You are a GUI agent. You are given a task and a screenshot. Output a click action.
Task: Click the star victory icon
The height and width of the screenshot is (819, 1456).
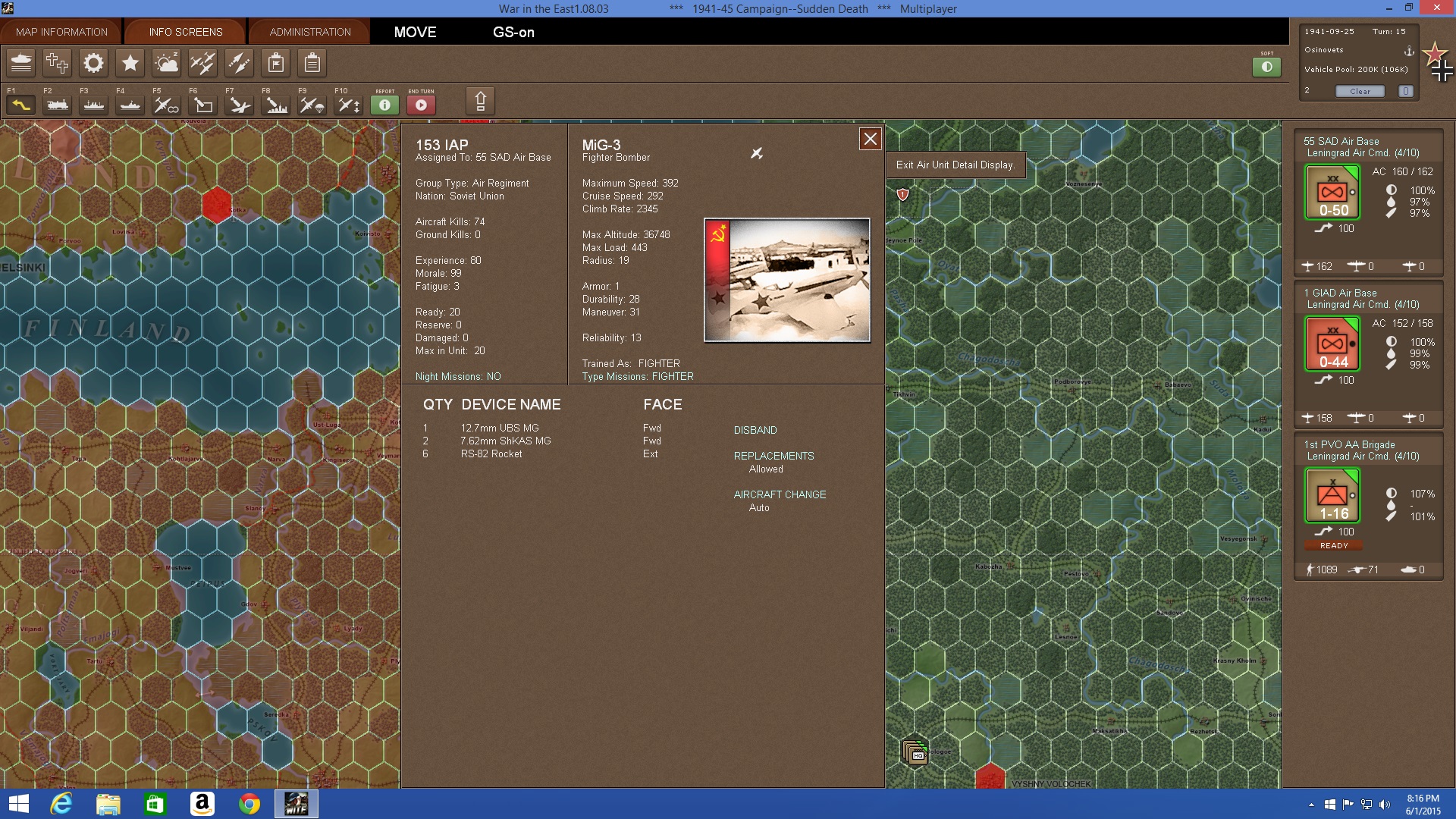[130, 63]
